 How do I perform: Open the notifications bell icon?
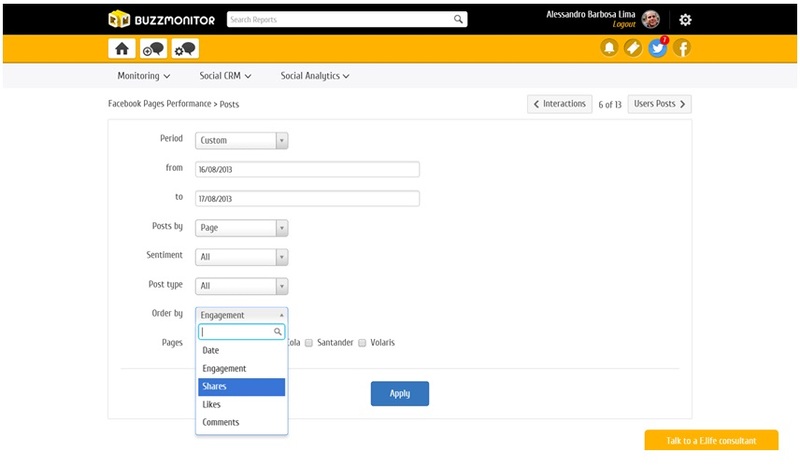[609, 48]
